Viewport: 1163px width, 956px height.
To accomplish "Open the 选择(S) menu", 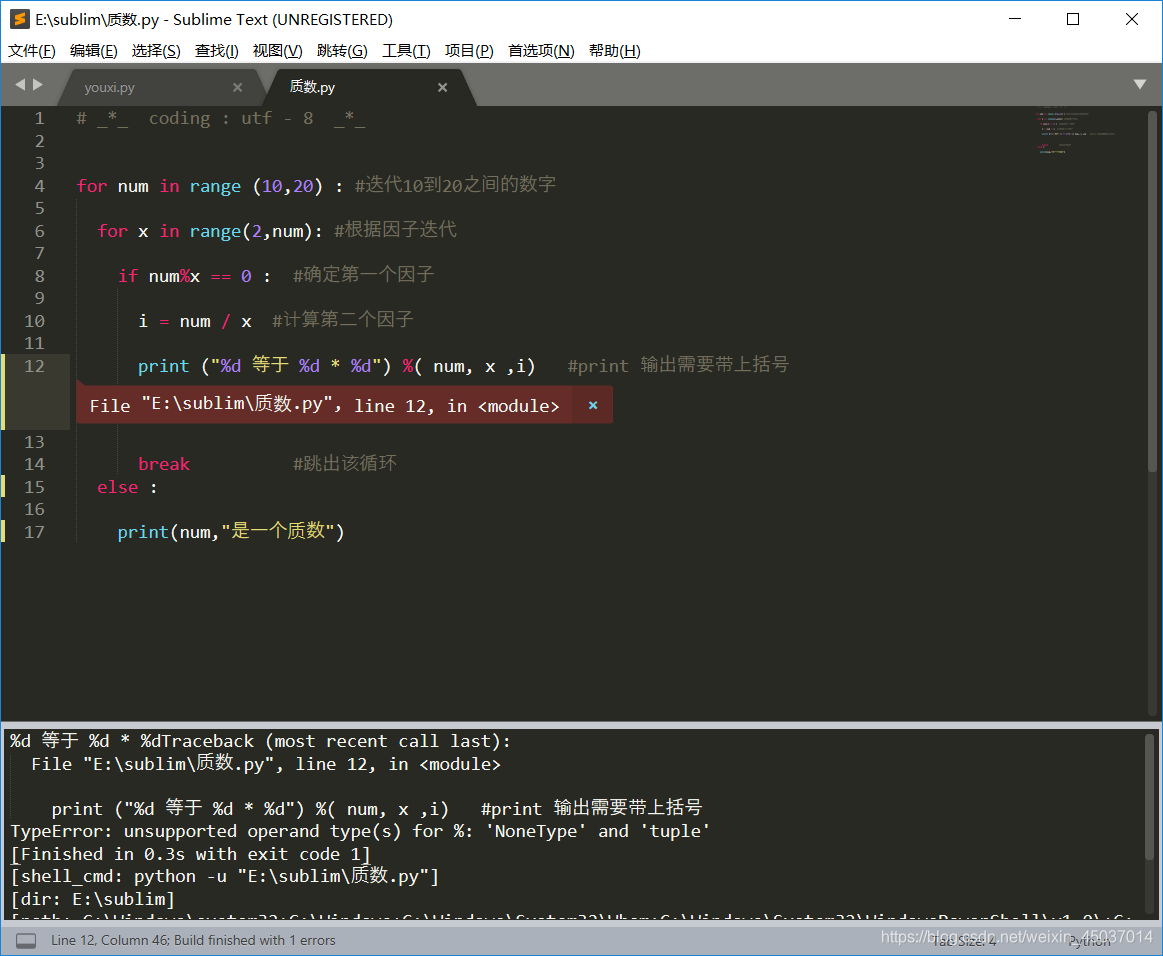I will [156, 50].
